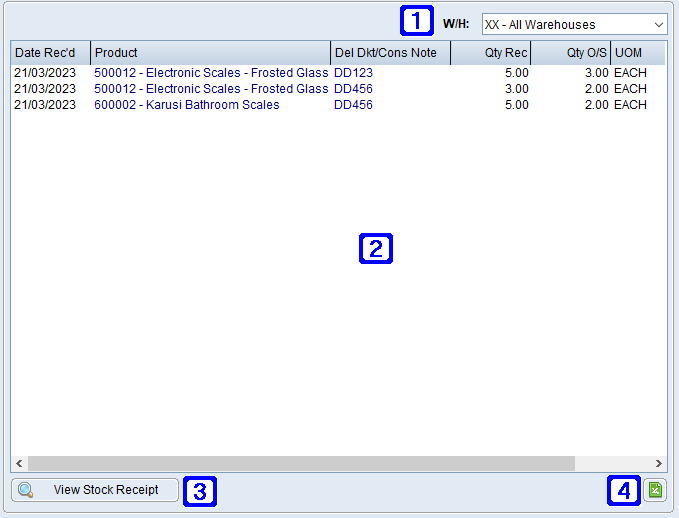
Task: Click the View Stock Receipt button
Action: coord(95,490)
